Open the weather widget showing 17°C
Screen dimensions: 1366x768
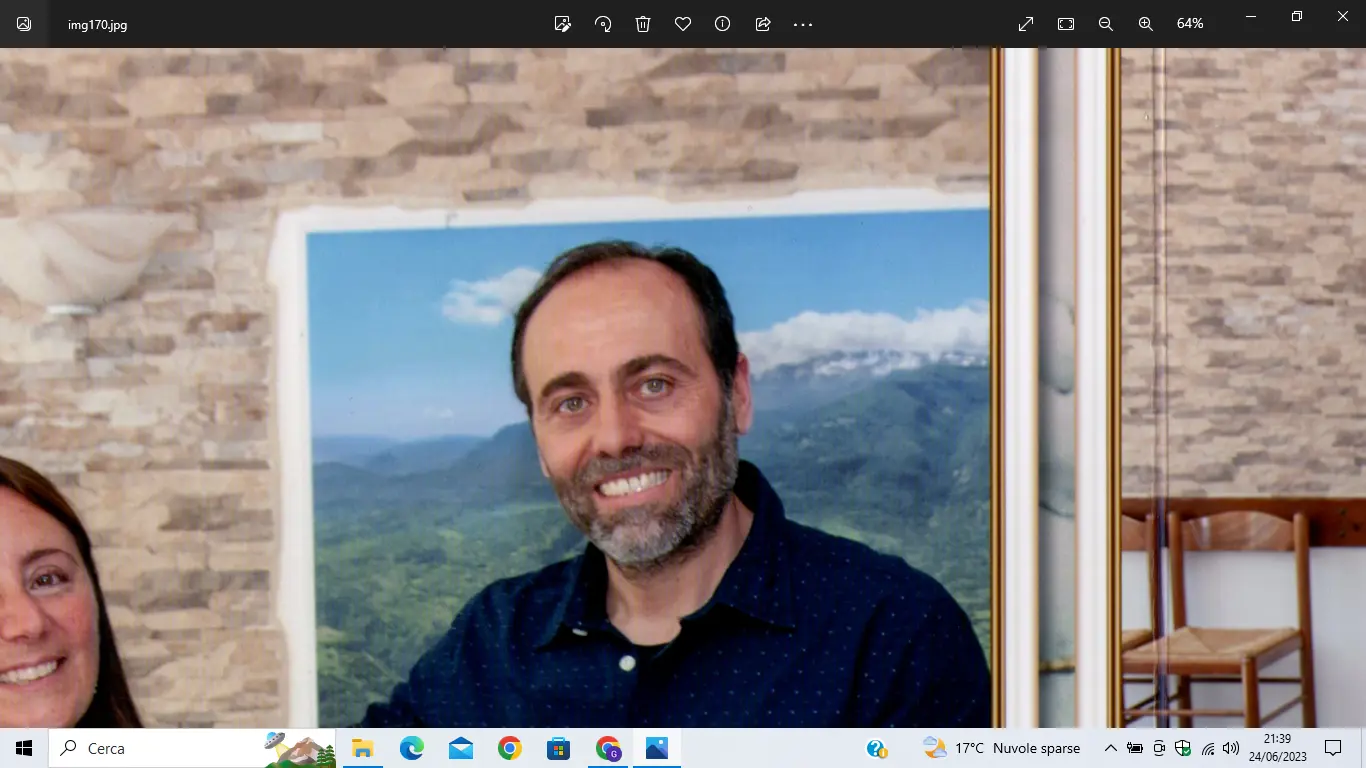1002,748
